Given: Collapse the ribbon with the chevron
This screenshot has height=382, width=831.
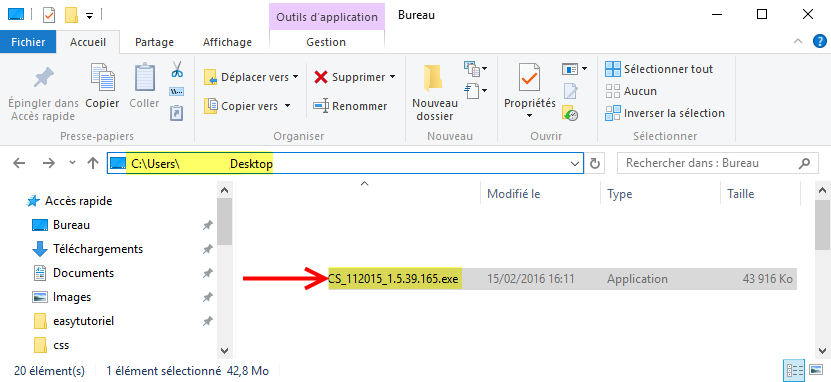Looking at the screenshot, I should [x=798, y=42].
